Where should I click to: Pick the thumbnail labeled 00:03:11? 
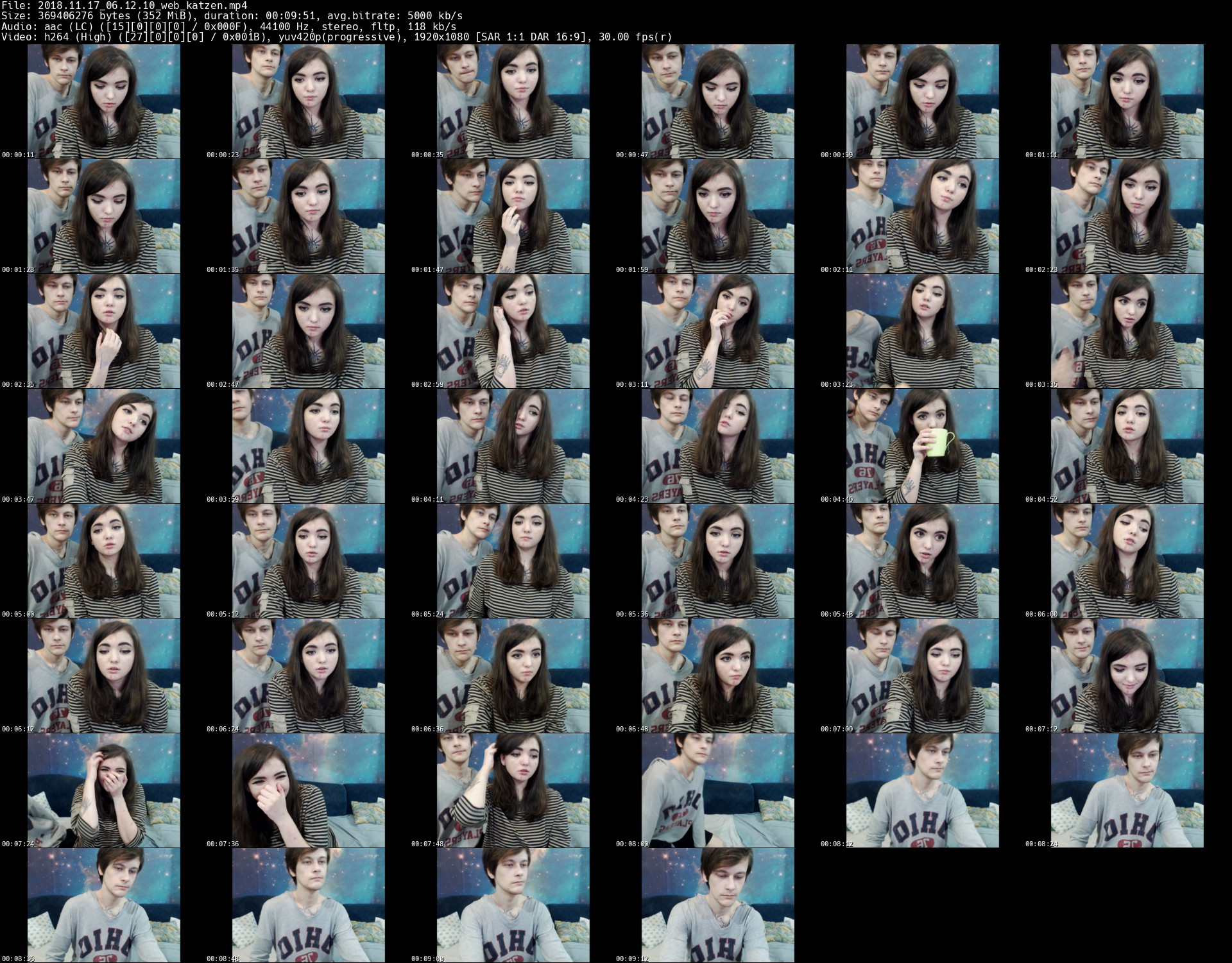tap(717, 331)
